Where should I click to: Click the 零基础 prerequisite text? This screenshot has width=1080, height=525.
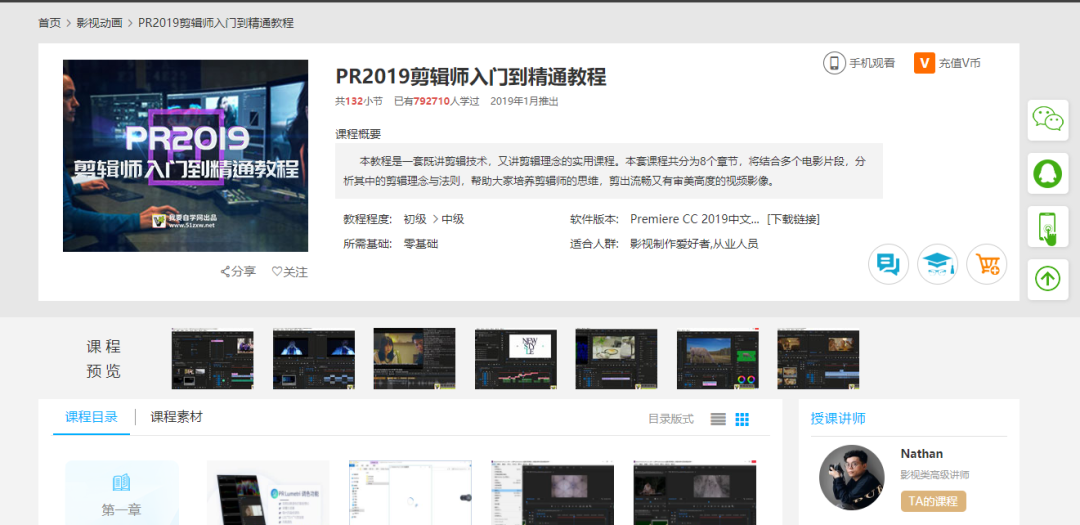pyautogui.click(x=421, y=244)
